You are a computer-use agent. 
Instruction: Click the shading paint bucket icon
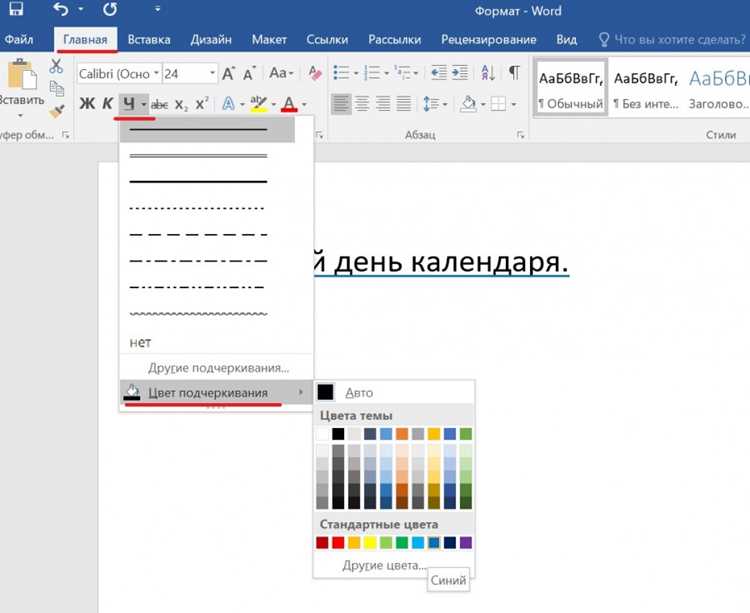pos(468,104)
